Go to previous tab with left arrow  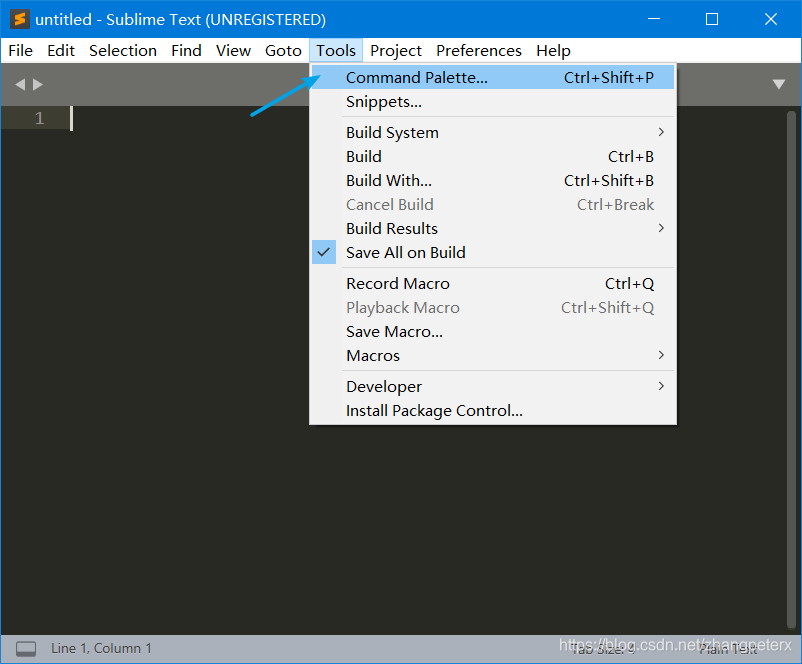tap(20, 84)
